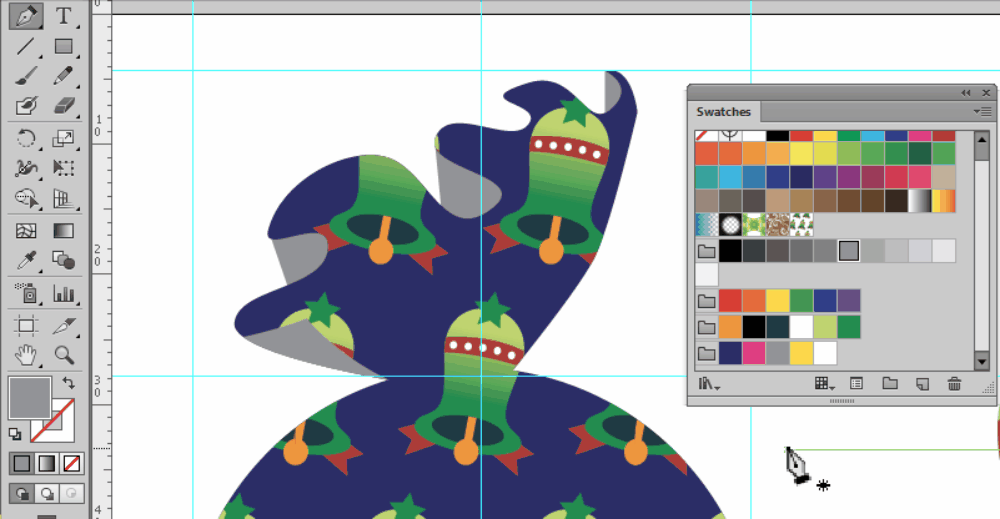Click the Swatches panel bottom resize gripper
This screenshot has height=519, width=1000.
pyautogui.click(x=842, y=401)
